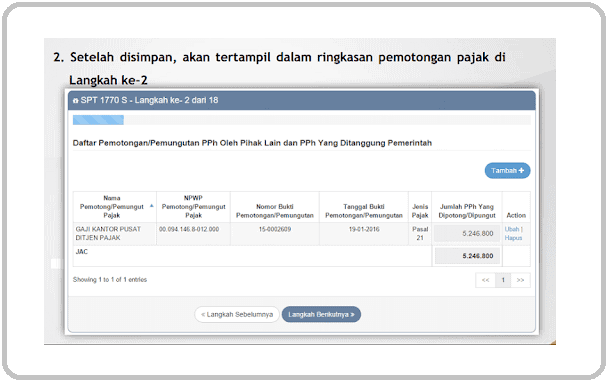This screenshot has height=381, width=608.
Task: Click bukti number 15-0002609
Action: coord(275,229)
